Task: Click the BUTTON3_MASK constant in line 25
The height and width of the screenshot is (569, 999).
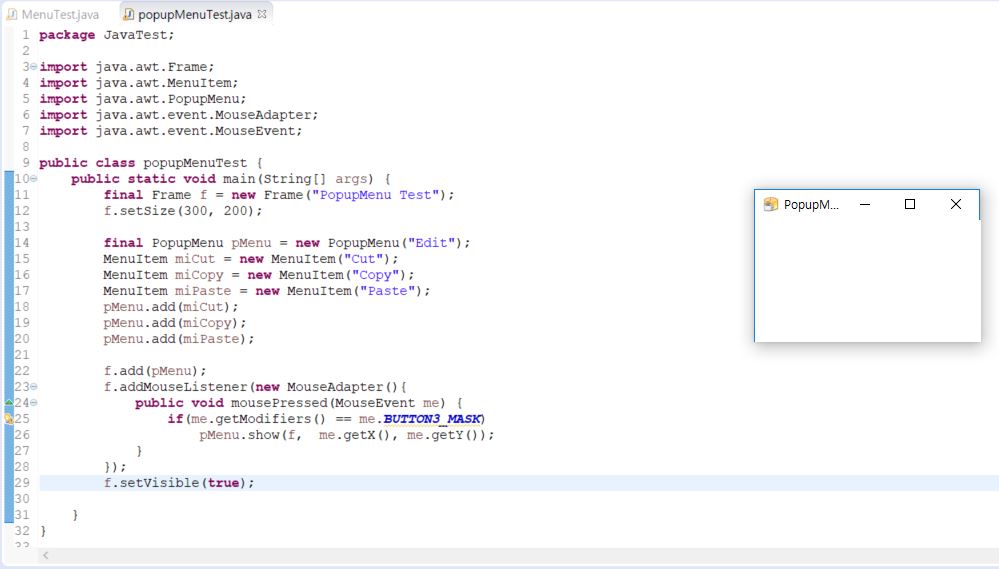Action: [432, 419]
